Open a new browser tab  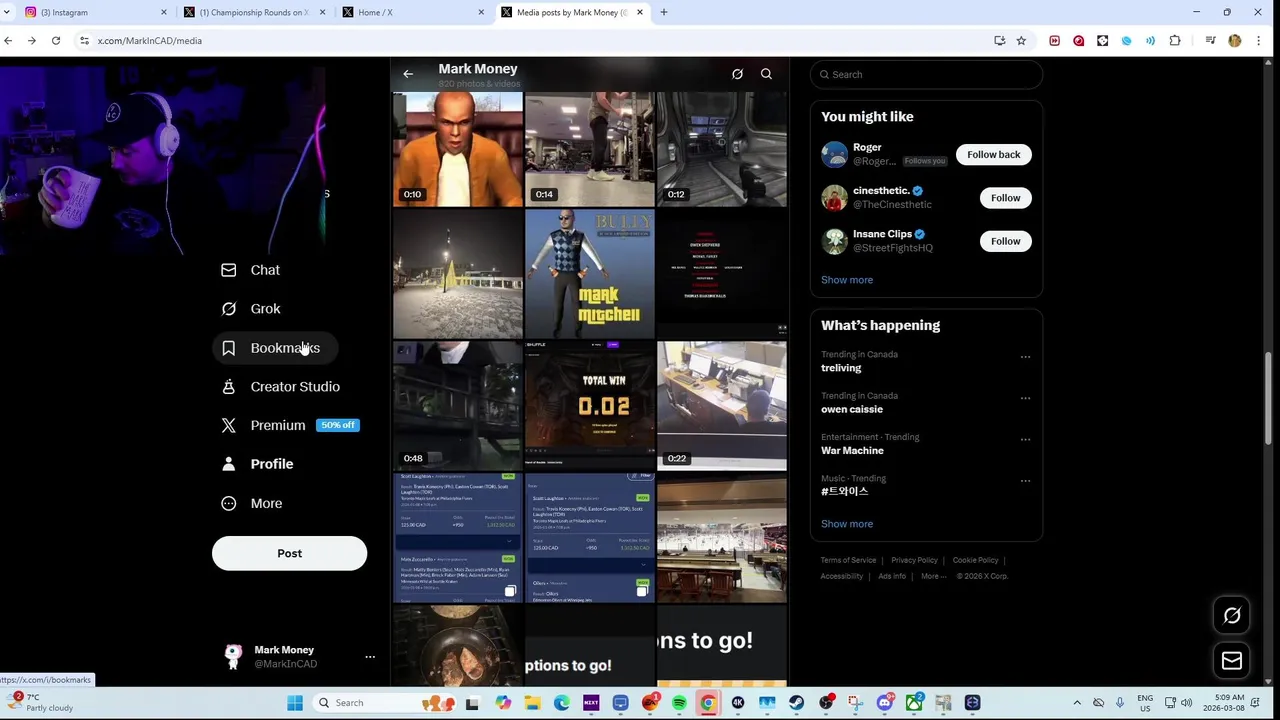tap(664, 12)
